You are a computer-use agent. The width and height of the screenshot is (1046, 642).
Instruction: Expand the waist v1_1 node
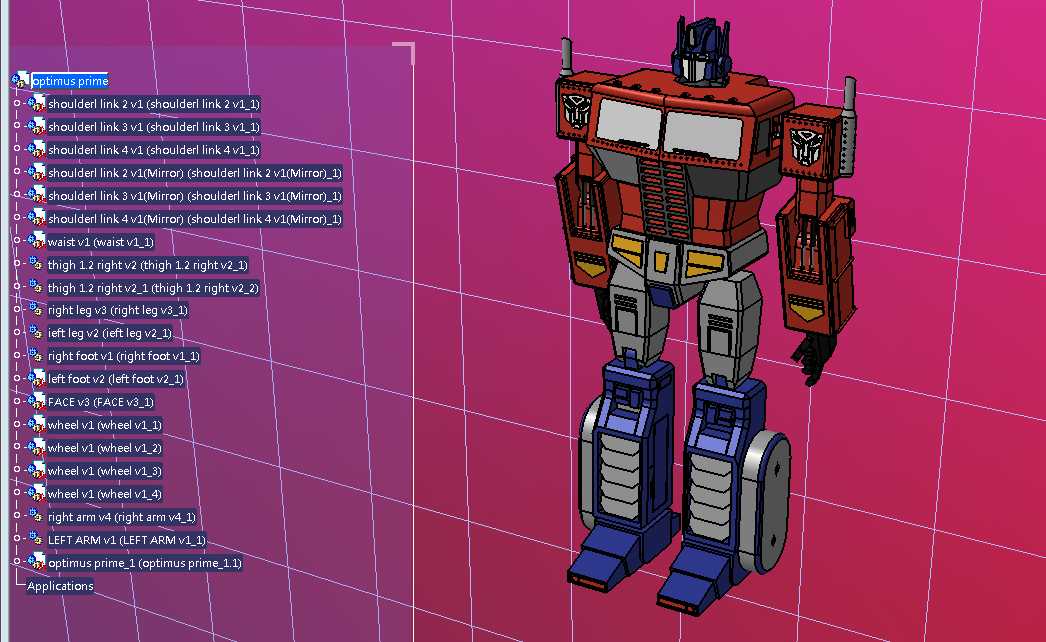click(x=17, y=240)
